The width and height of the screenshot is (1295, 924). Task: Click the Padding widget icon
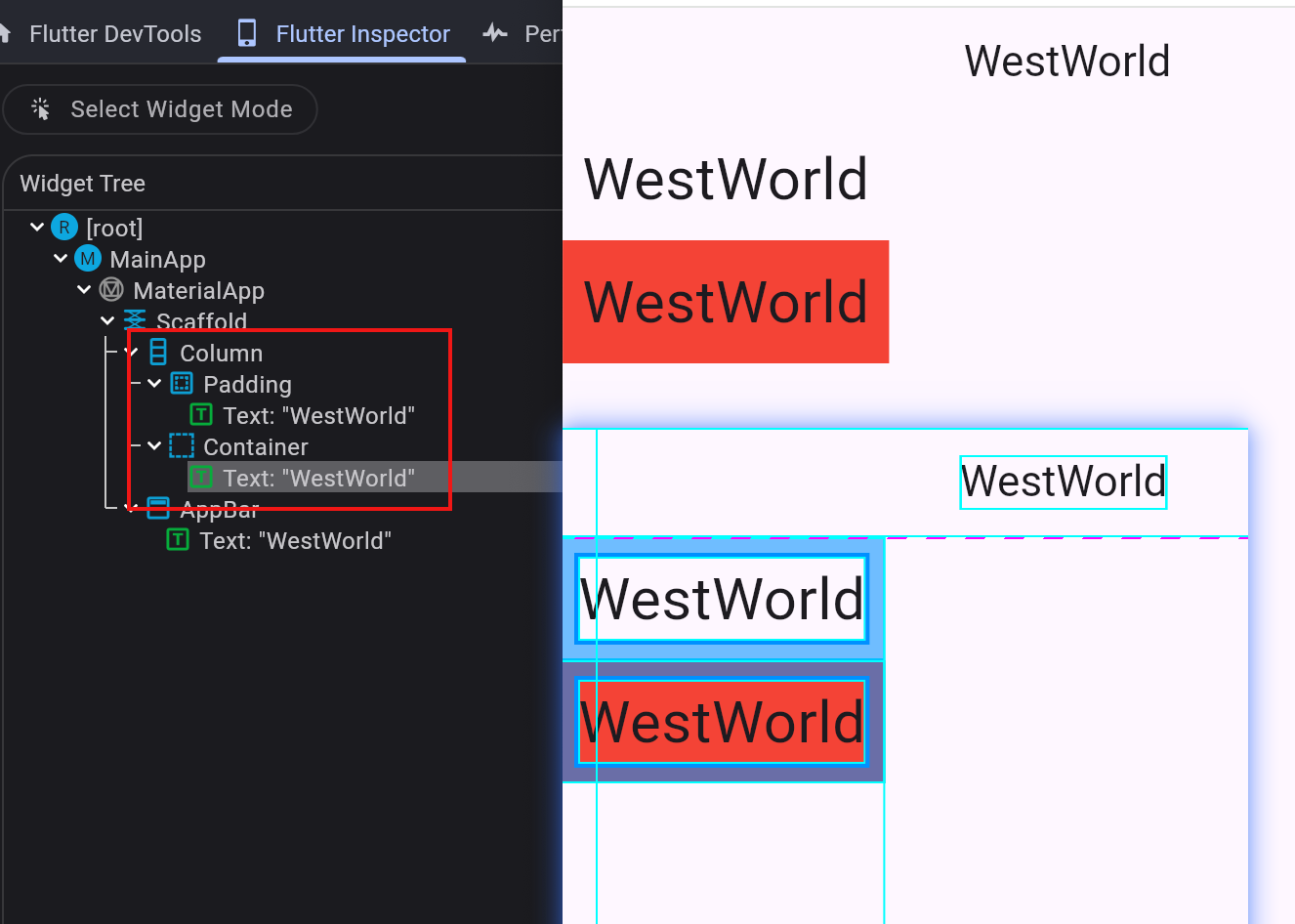[x=182, y=384]
